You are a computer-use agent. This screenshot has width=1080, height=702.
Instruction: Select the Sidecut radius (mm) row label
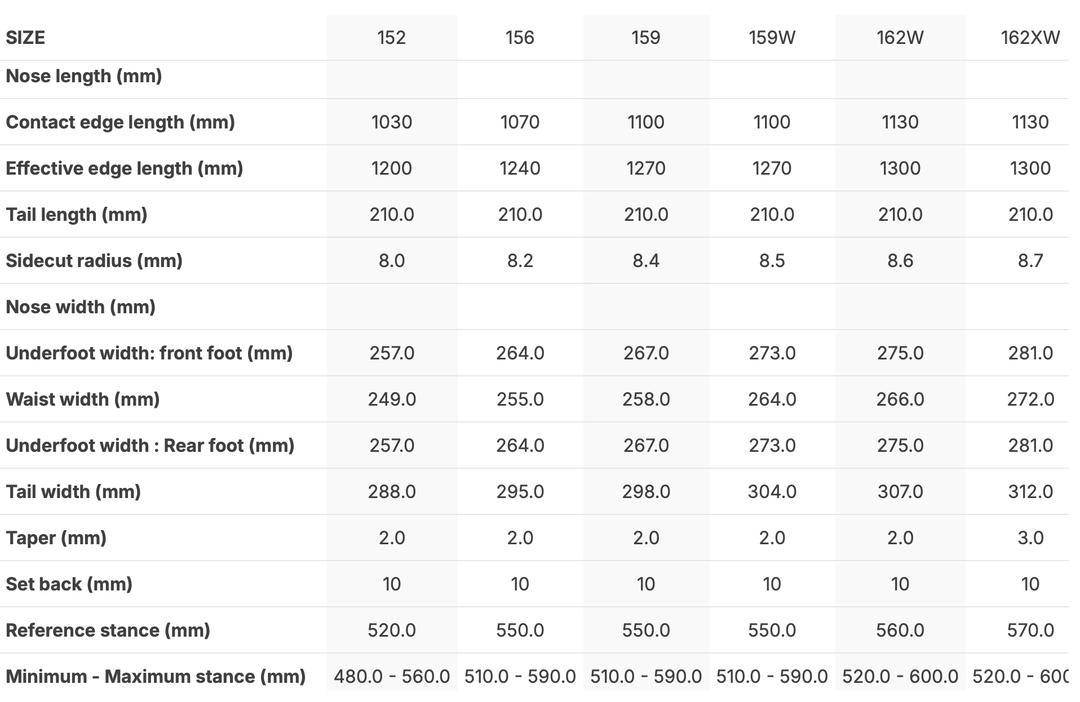click(x=94, y=261)
